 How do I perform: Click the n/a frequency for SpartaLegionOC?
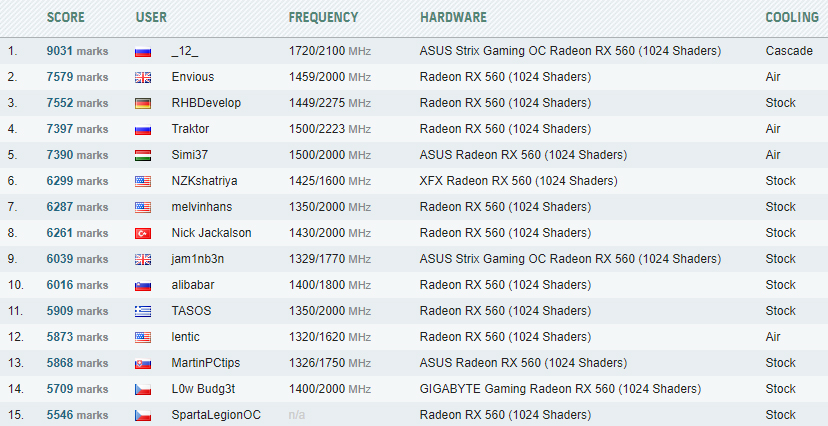point(297,415)
